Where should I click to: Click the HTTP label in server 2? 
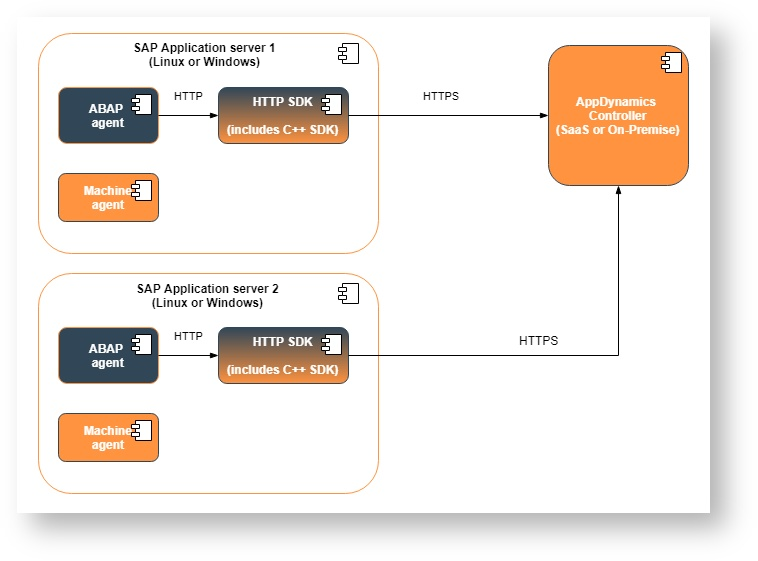coord(188,336)
